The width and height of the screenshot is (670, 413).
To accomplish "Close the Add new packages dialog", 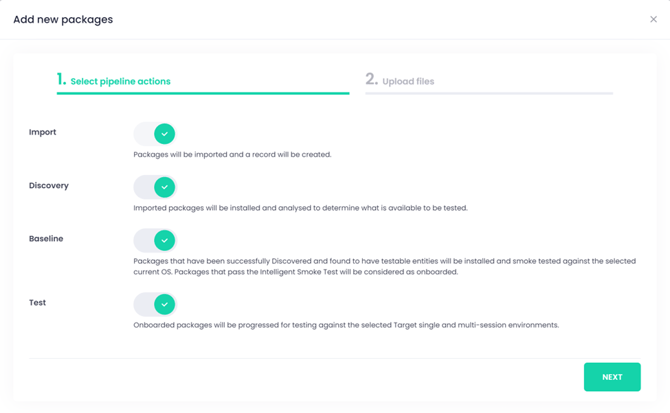I will tap(653, 19).
